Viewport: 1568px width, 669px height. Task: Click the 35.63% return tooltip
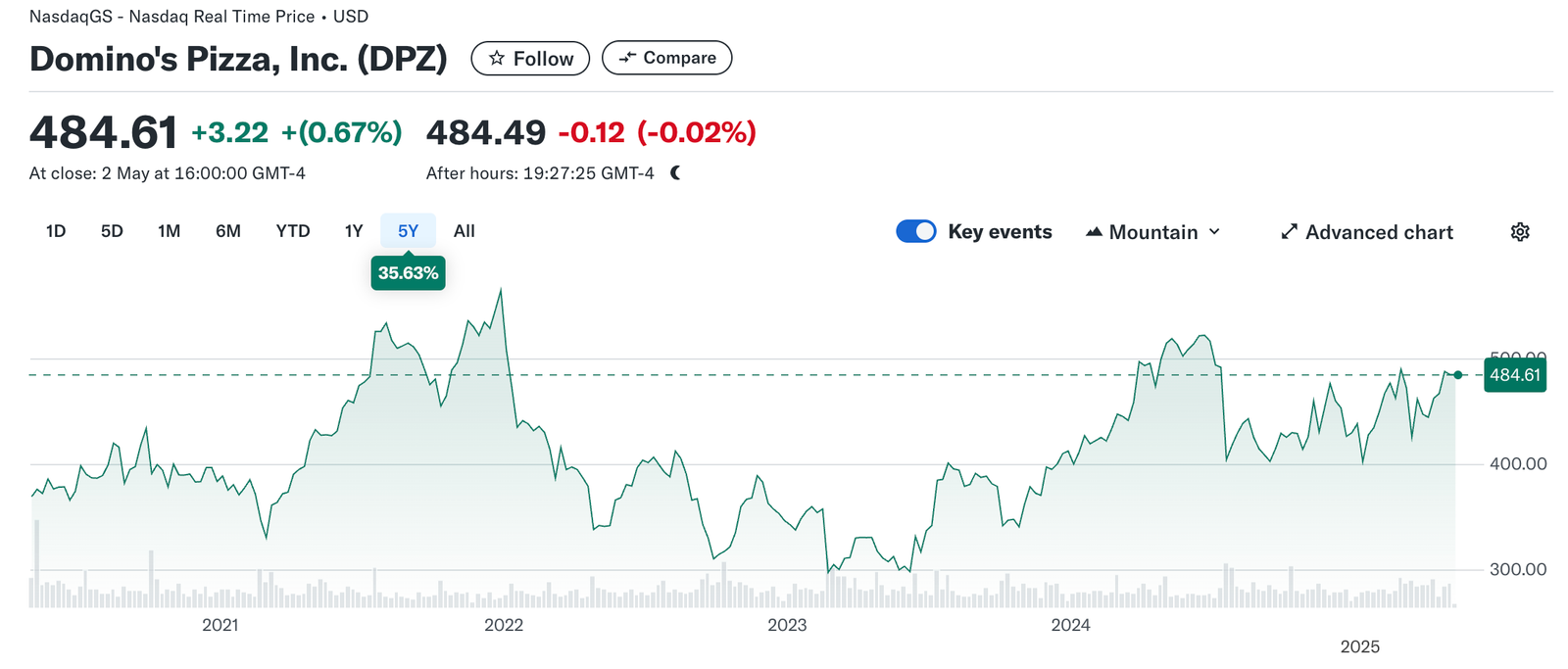click(x=408, y=273)
